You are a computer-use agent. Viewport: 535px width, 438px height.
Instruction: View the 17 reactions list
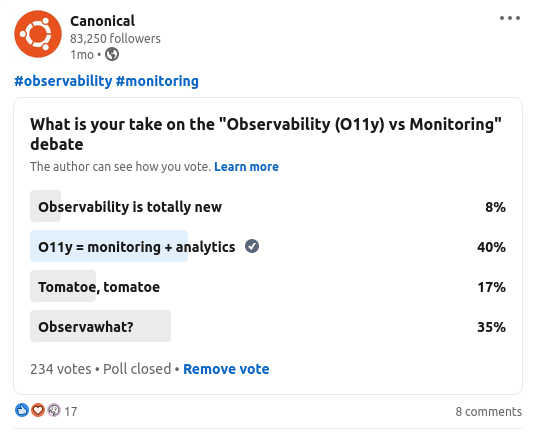click(x=71, y=411)
